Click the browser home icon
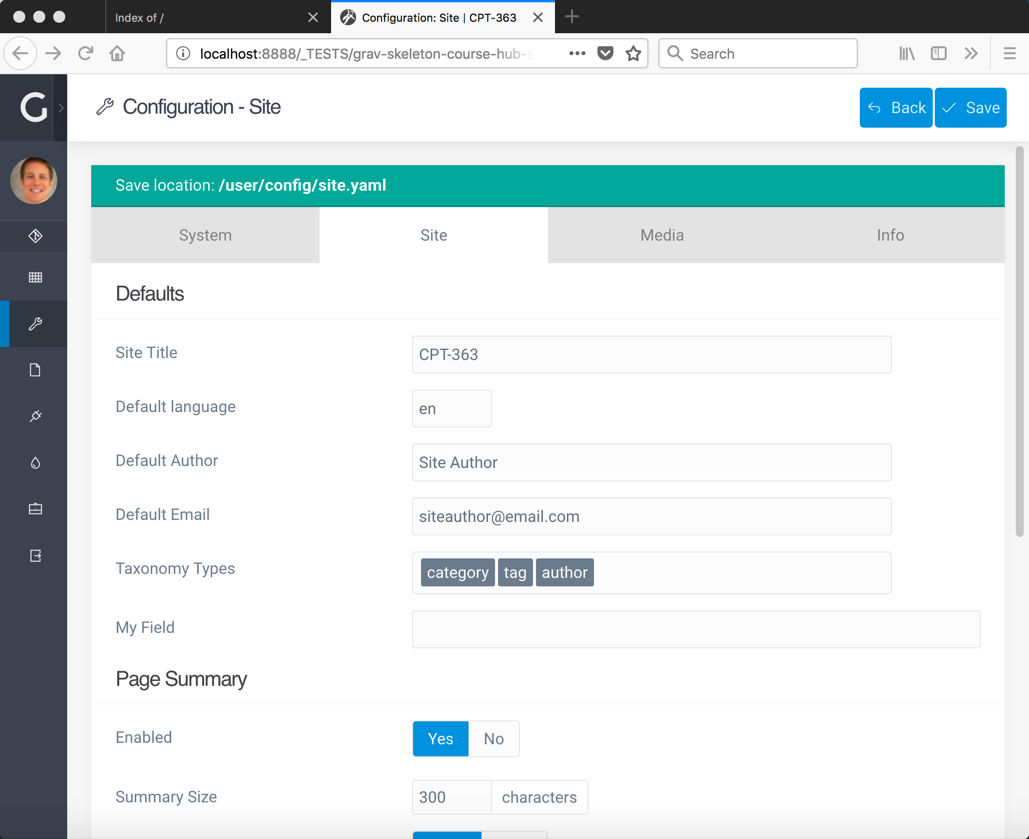Image resolution: width=1029 pixels, height=839 pixels. click(x=117, y=53)
